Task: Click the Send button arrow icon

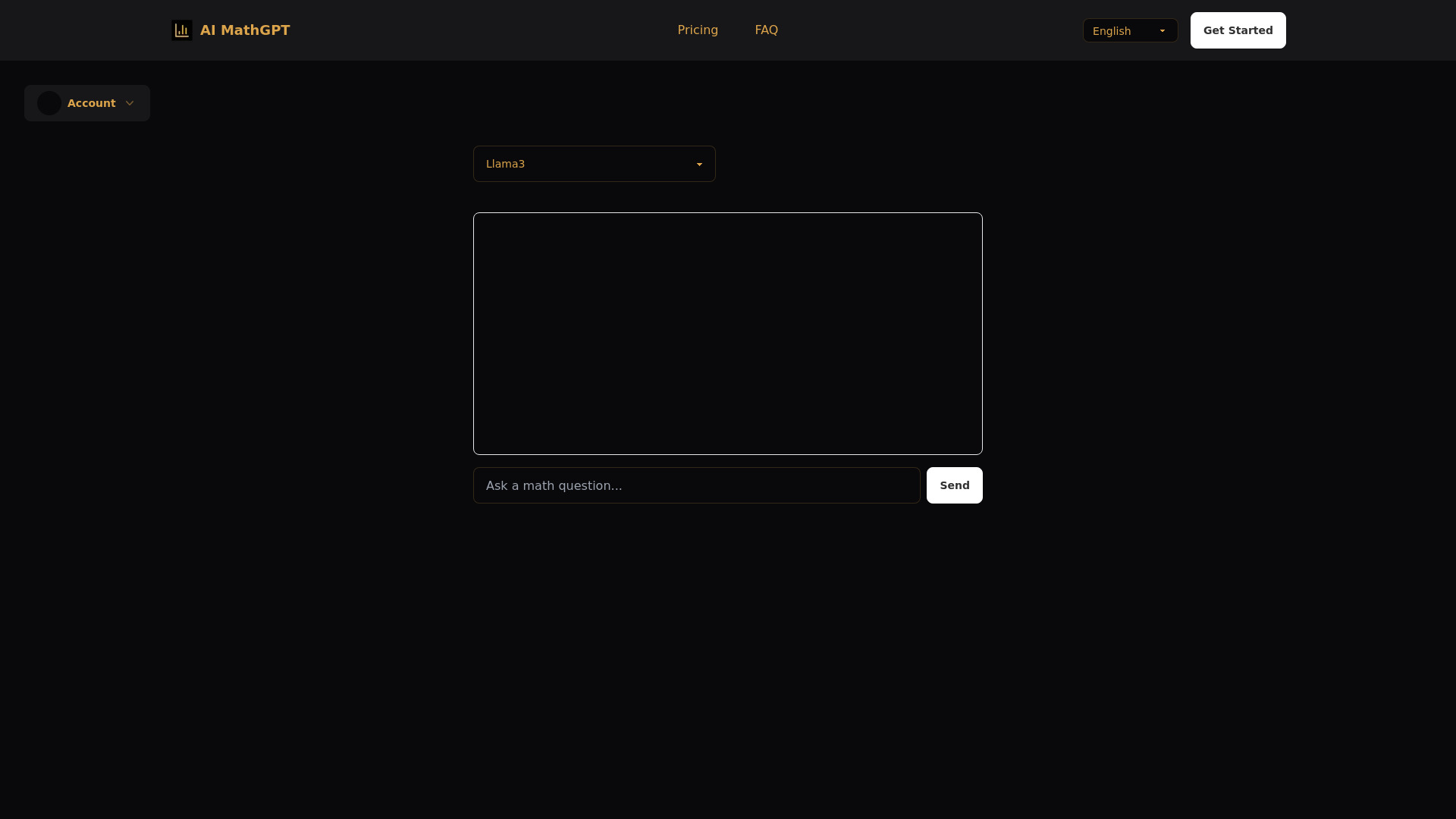Action: pos(955,485)
